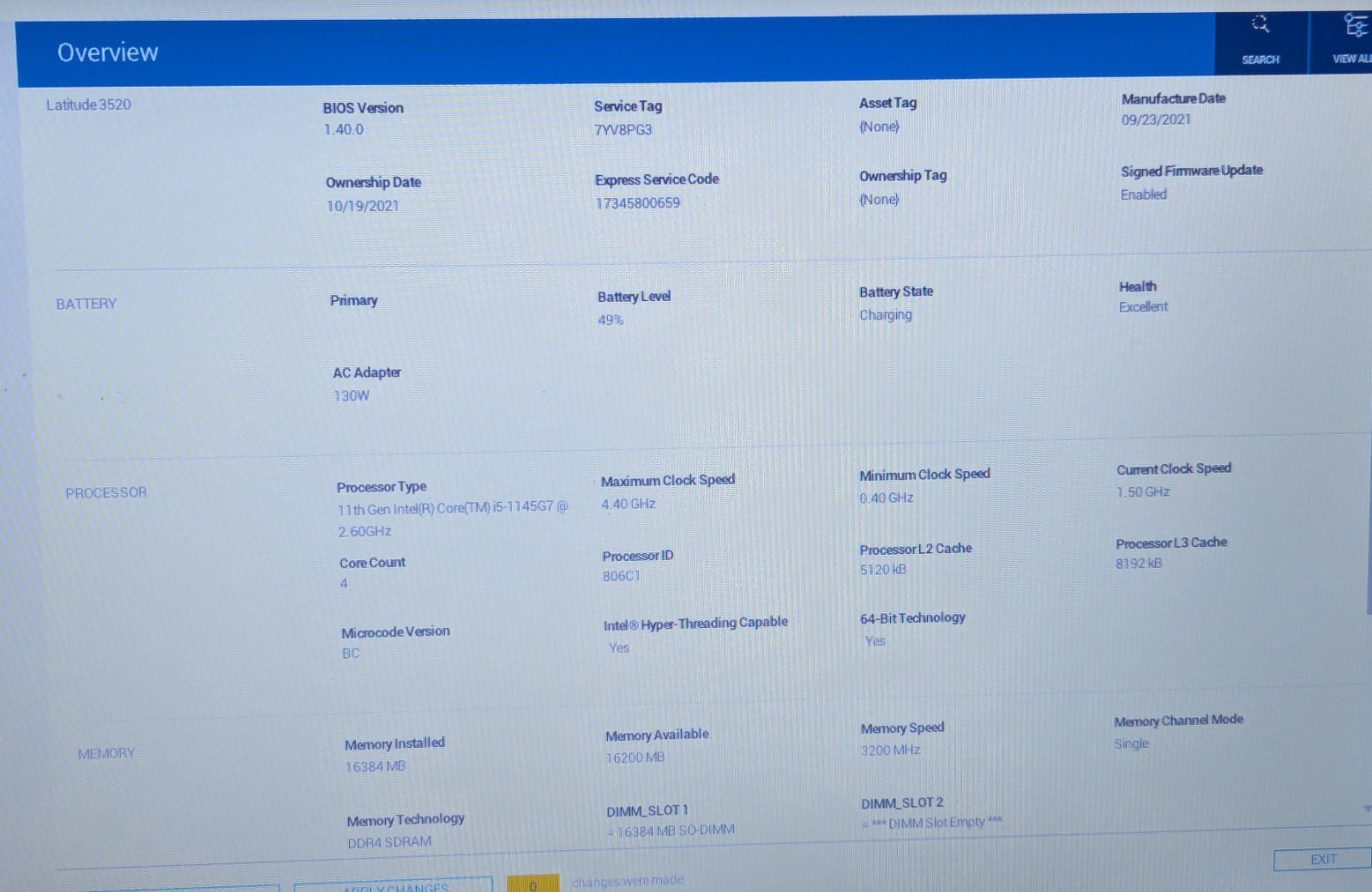Select Maximum Clock Speed 4.40 GHz
Image resolution: width=1372 pixels, height=892 pixels.
click(629, 503)
